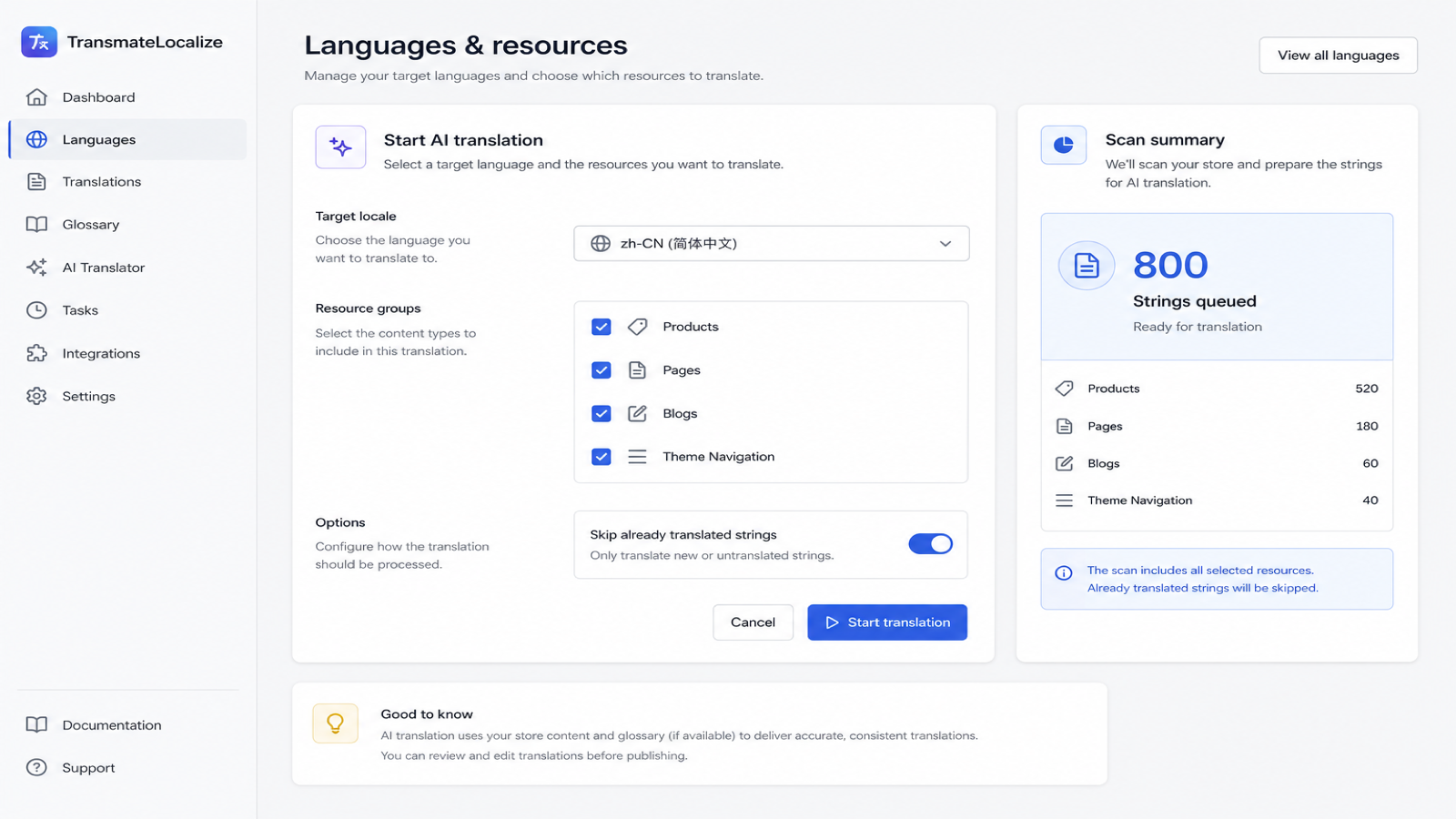Click the Products count 520
Screen dimensions: 1456x819
click(x=1366, y=389)
